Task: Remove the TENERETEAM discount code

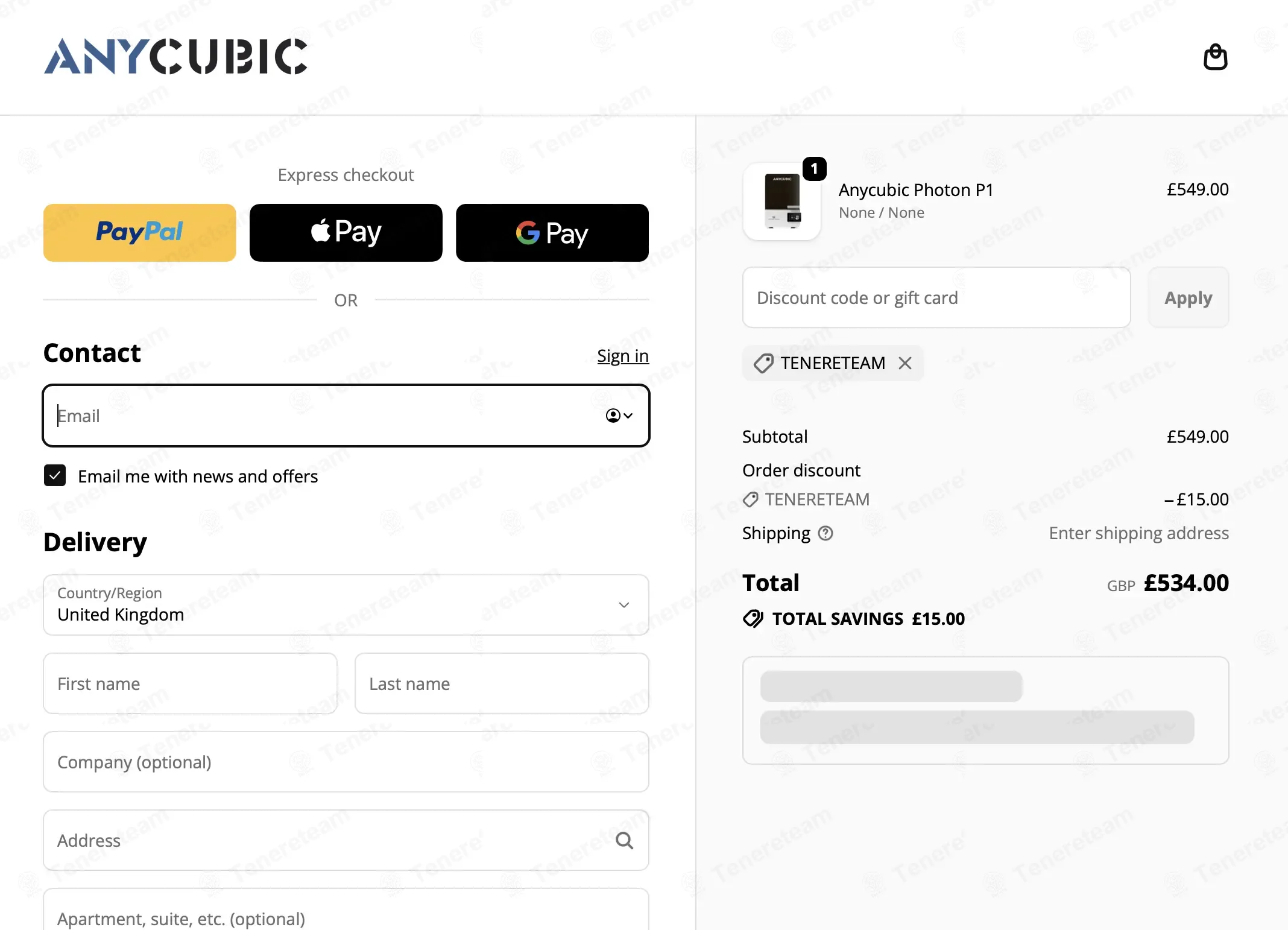Action: point(904,363)
